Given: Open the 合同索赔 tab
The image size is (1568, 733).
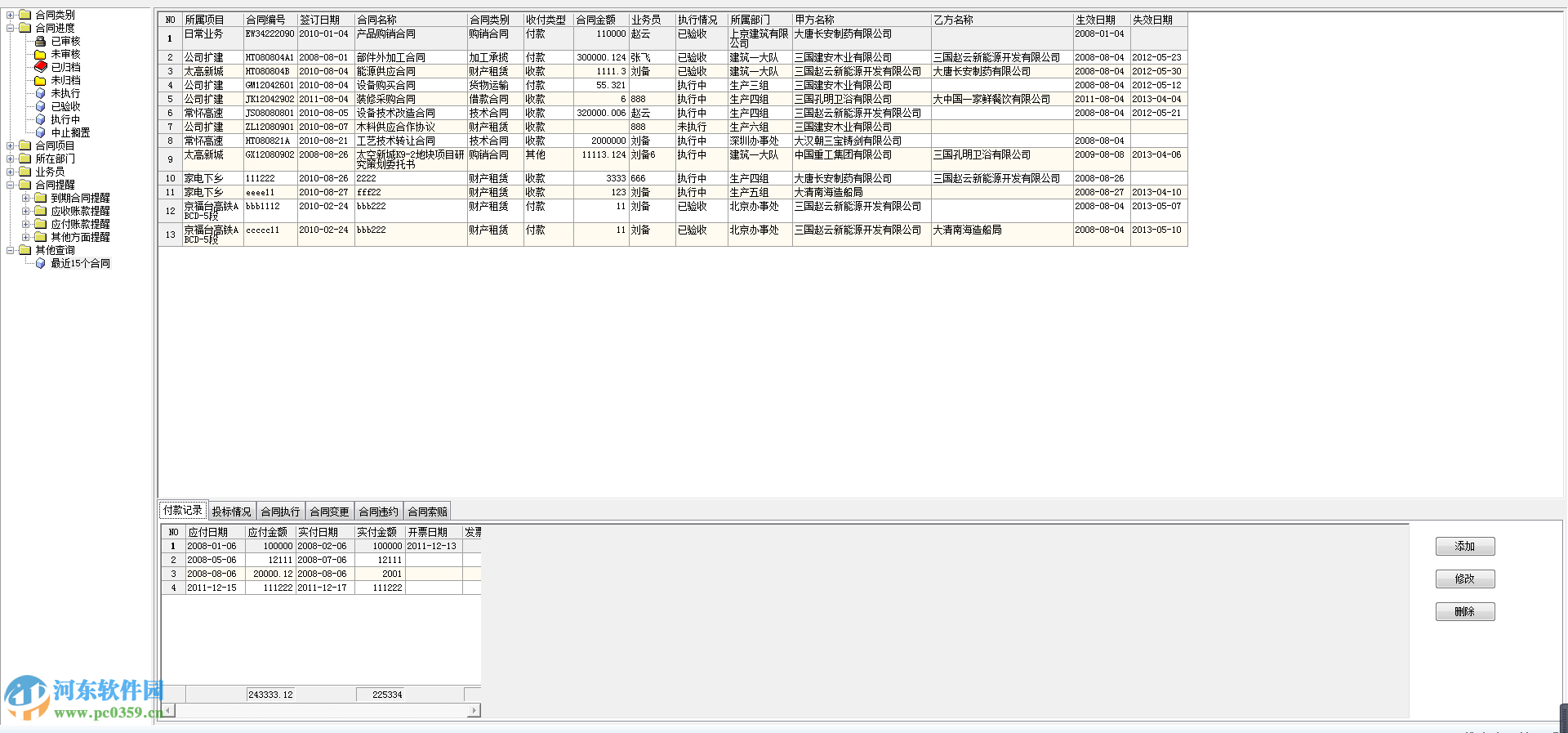Looking at the screenshot, I should click(428, 512).
